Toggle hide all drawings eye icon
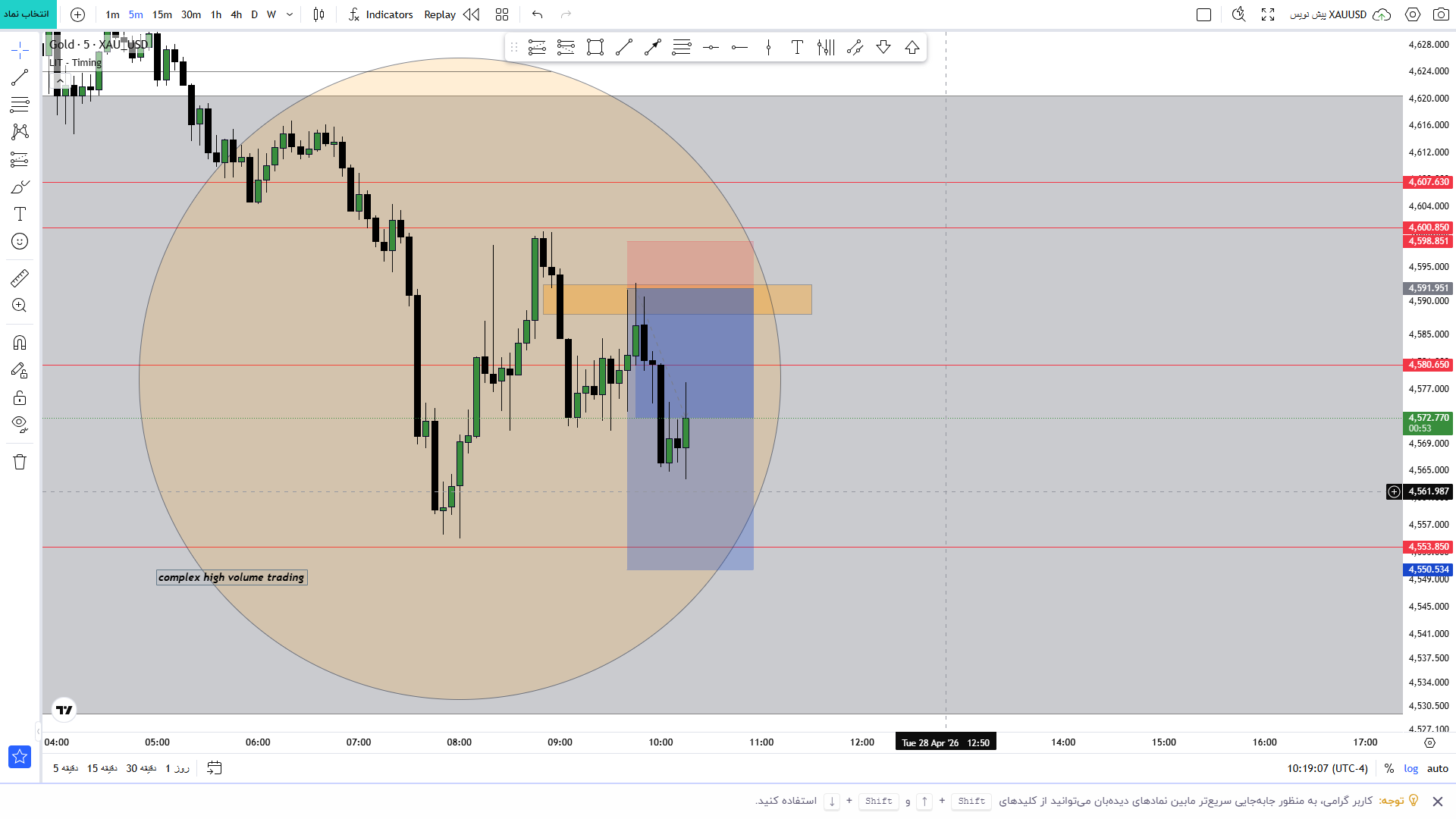 coord(20,424)
